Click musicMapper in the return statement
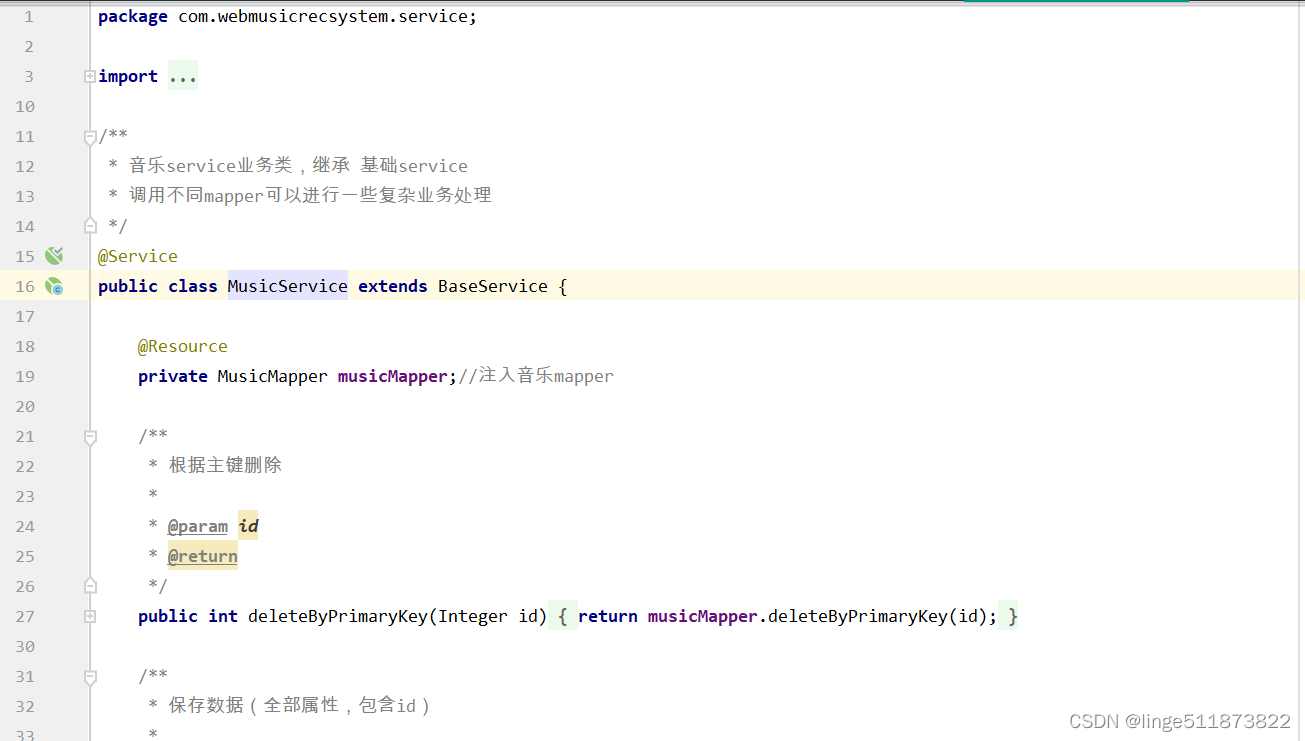1305x741 pixels. click(703, 616)
